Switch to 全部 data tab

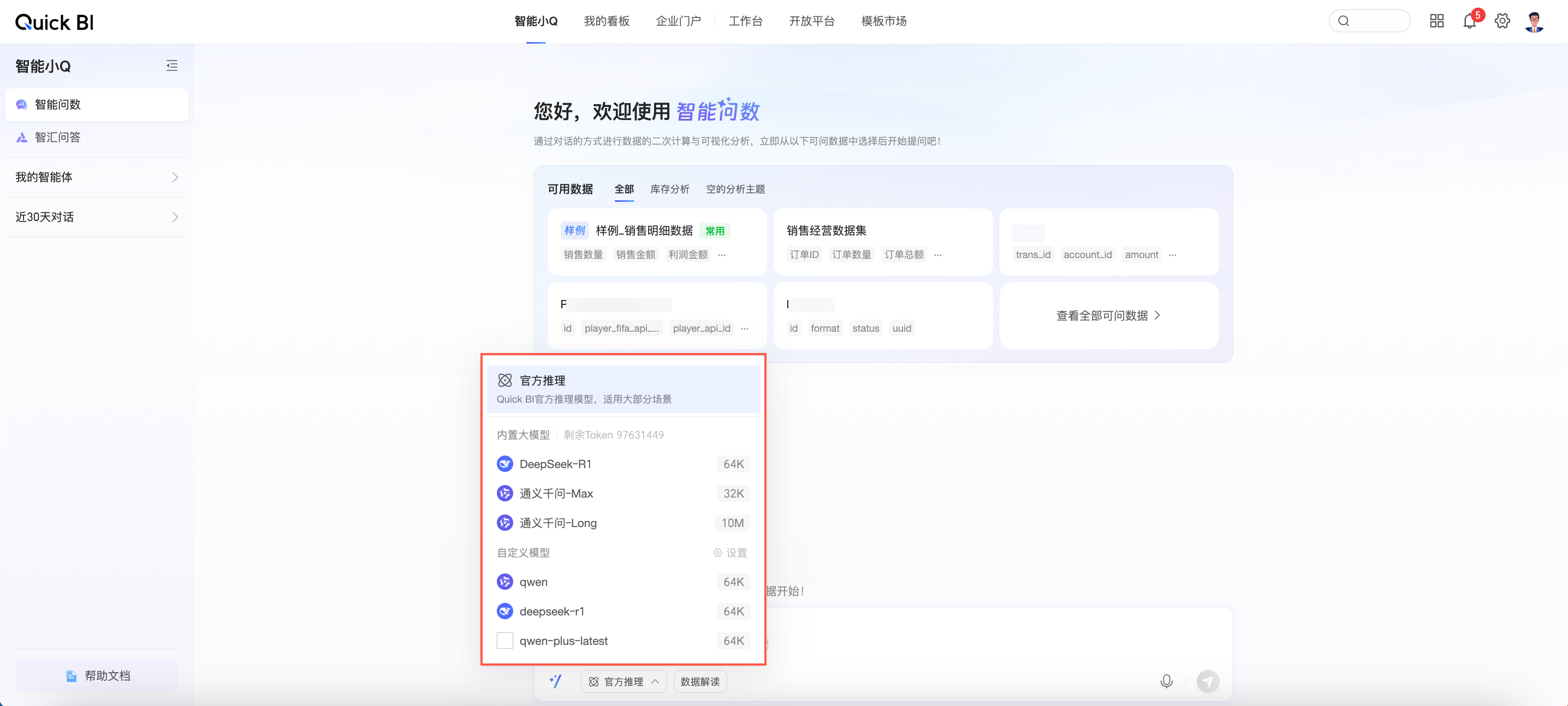(x=624, y=189)
